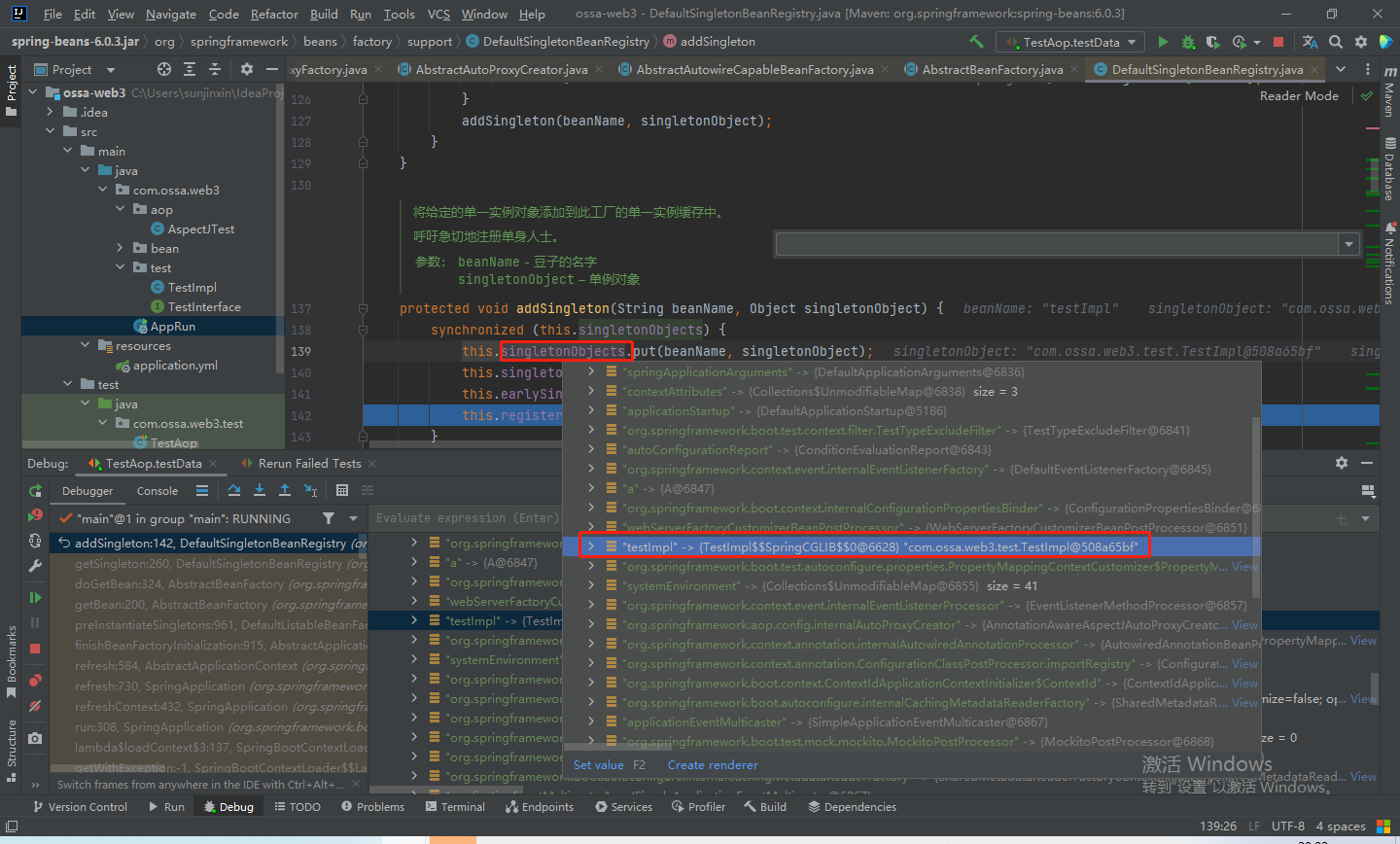Collapse all nodes in Project panel
The height and width of the screenshot is (844, 1400).
pos(215,69)
